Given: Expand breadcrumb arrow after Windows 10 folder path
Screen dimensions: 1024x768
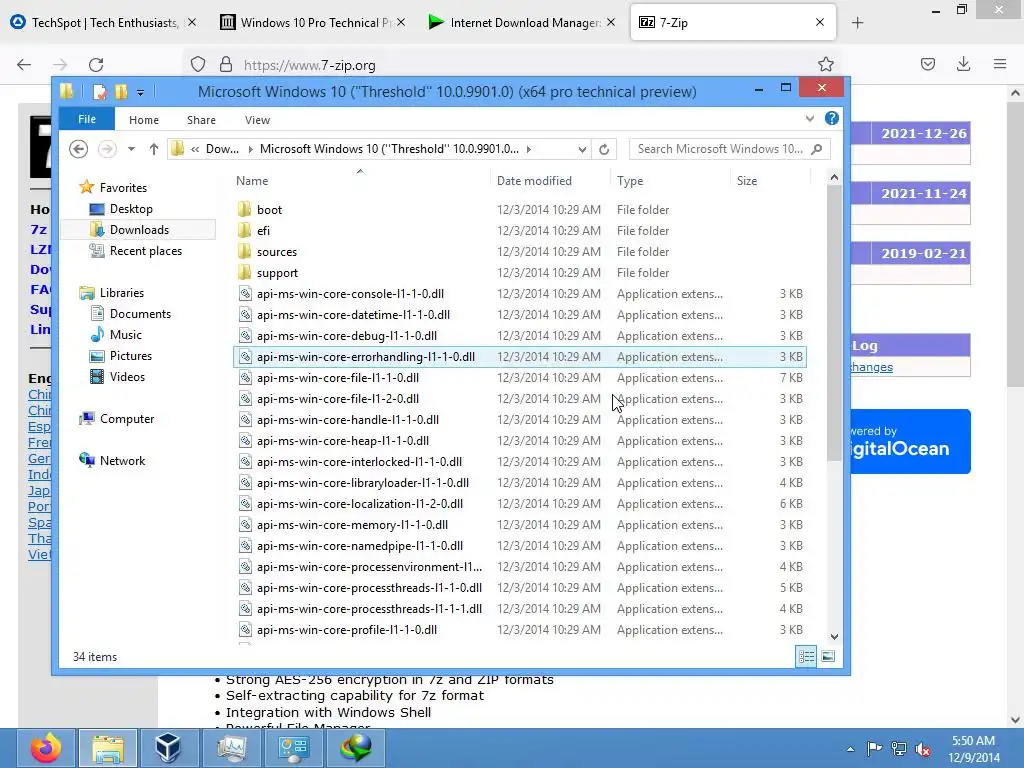Looking at the screenshot, I should (528, 149).
